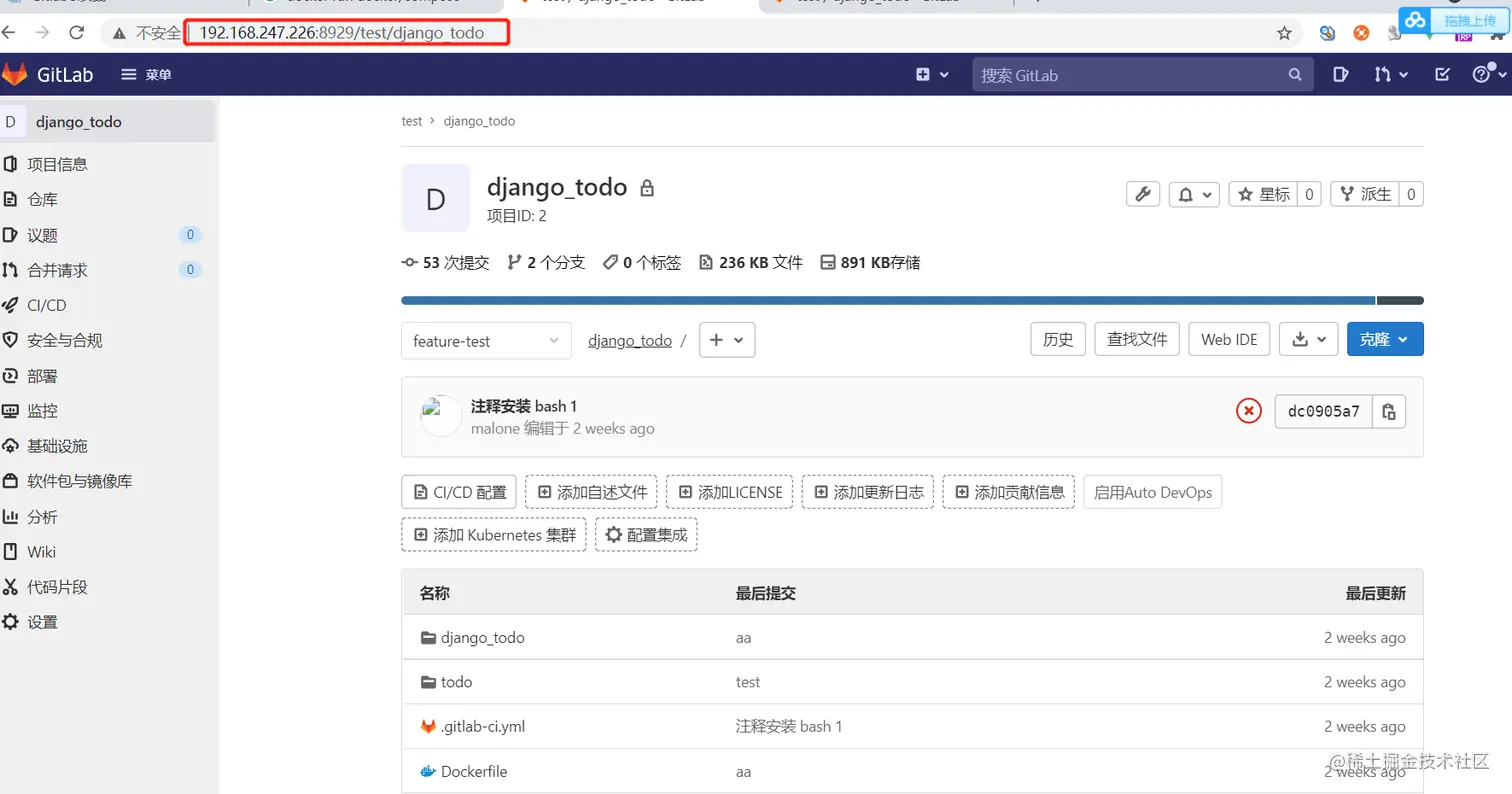The height and width of the screenshot is (794, 1512).
Task: Click the 添加更新日志 button
Action: 868,492
